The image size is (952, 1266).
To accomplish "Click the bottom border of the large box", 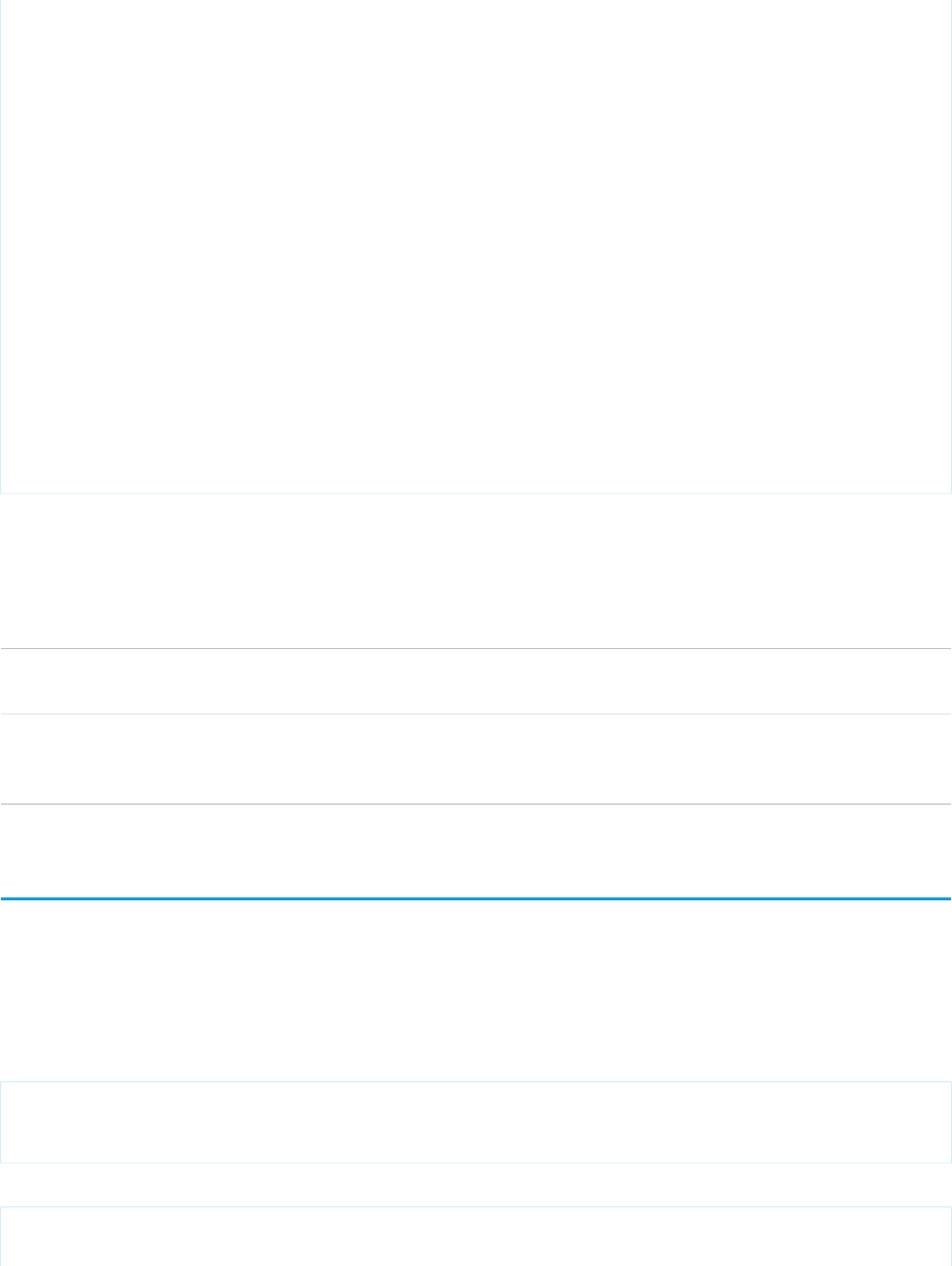I will coord(476,493).
